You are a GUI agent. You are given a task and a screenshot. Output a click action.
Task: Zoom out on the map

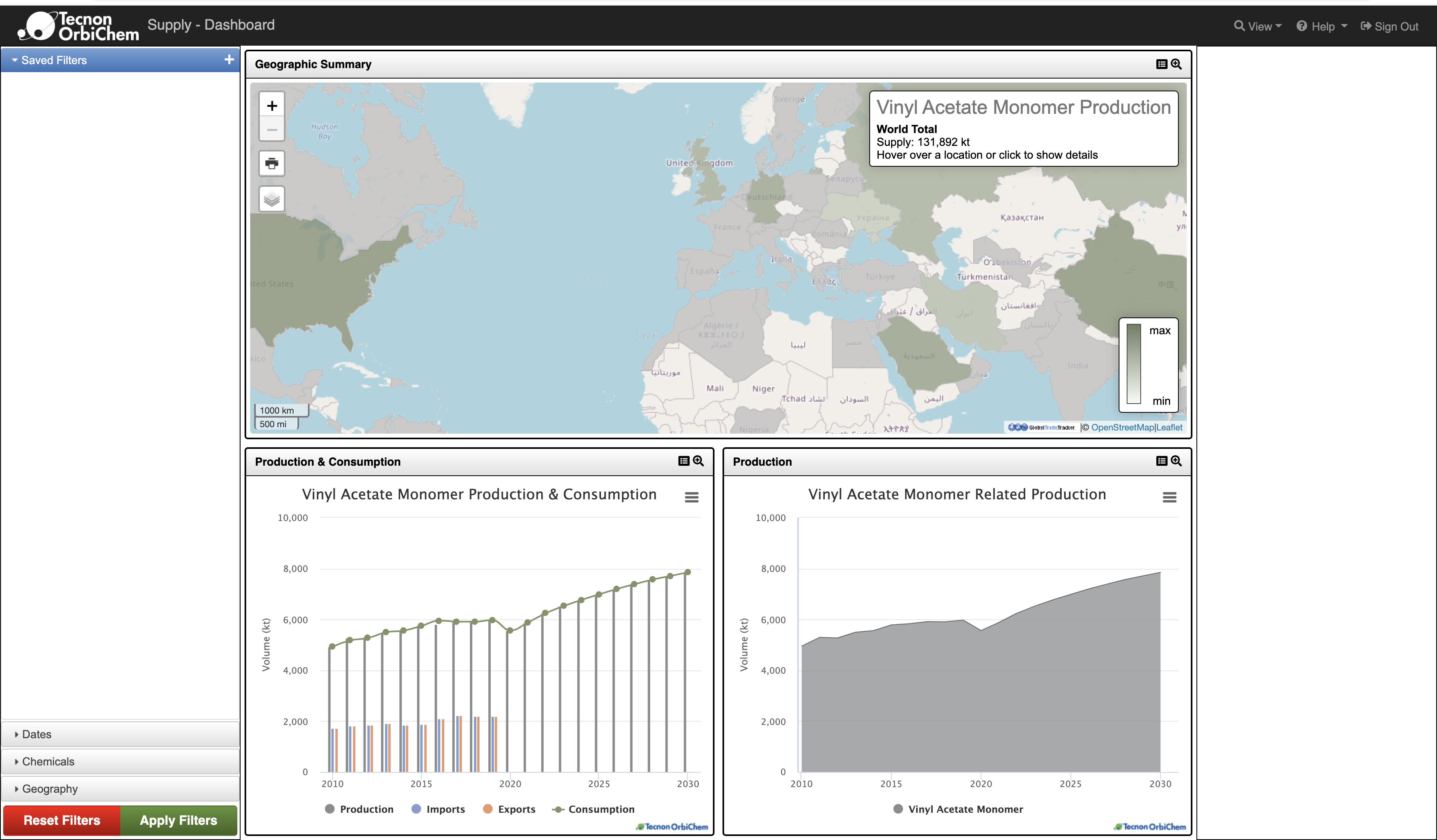[272, 130]
